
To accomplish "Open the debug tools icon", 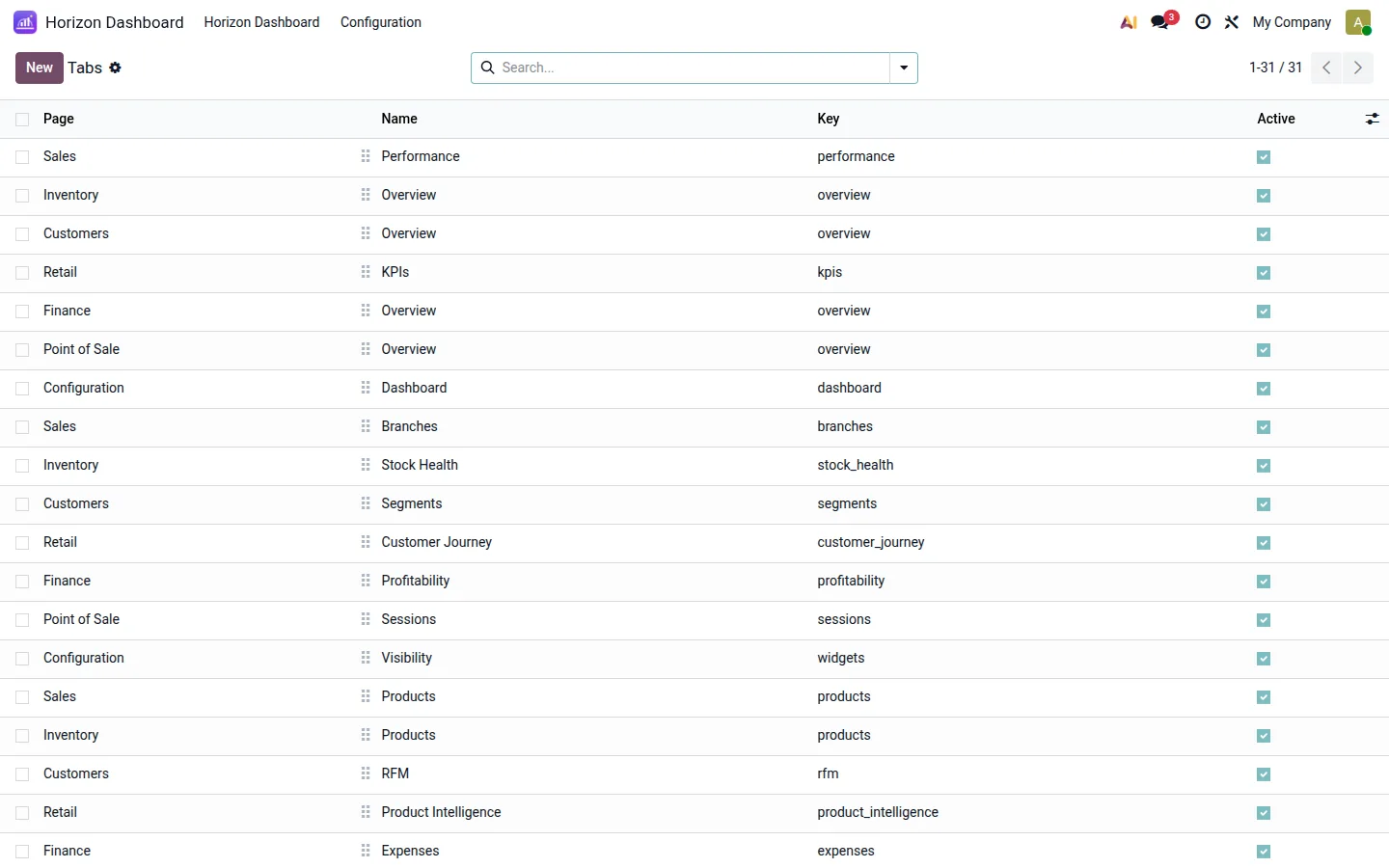I will pyautogui.click(x=1232, y=22).
